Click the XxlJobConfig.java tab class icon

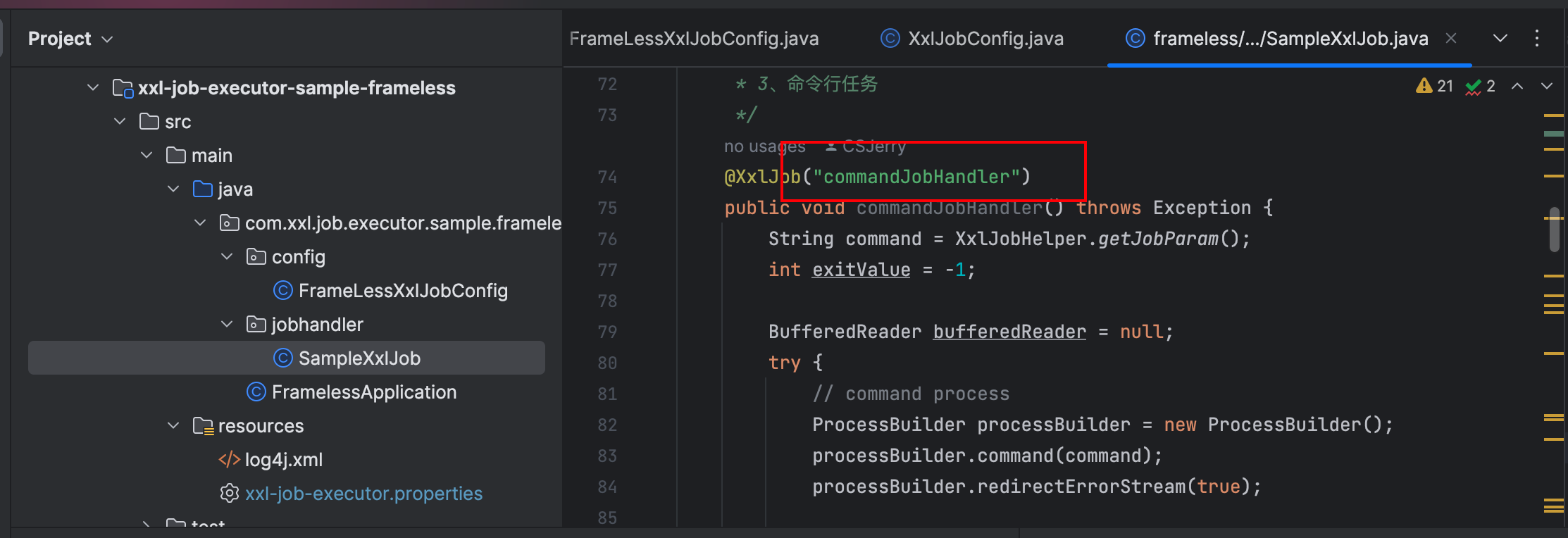coord(890,38)
